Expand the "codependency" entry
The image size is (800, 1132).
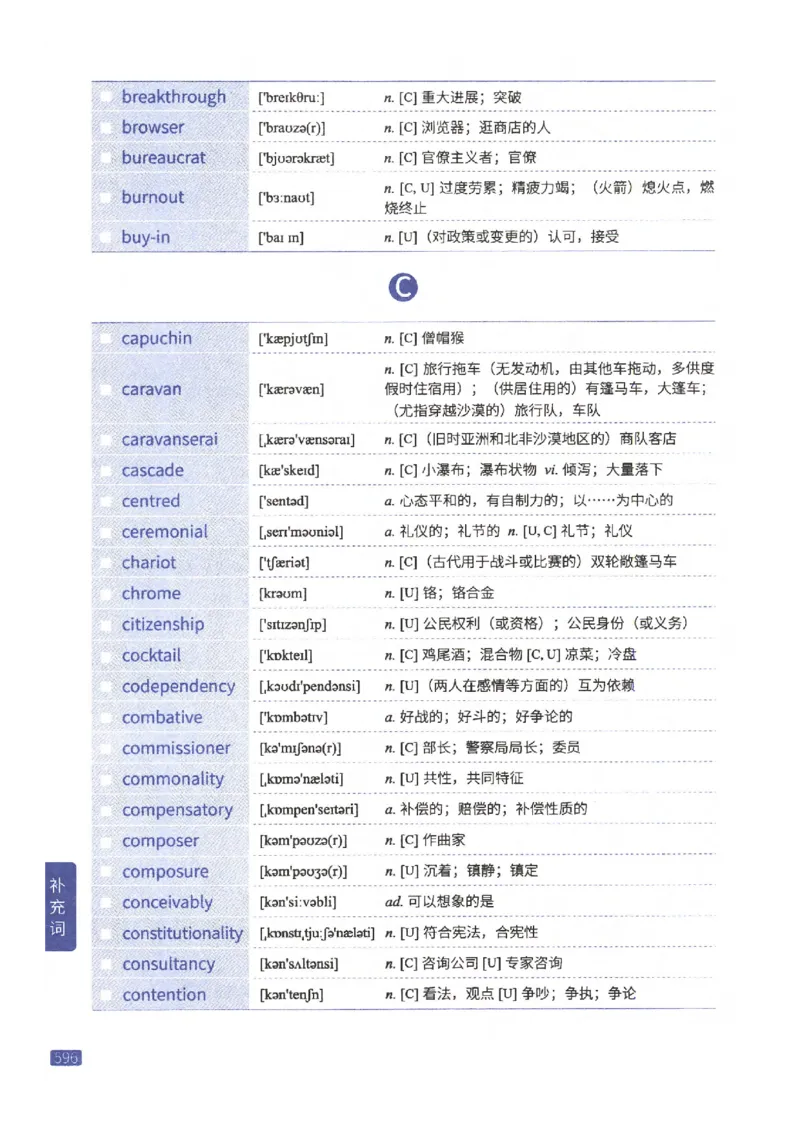178,687
